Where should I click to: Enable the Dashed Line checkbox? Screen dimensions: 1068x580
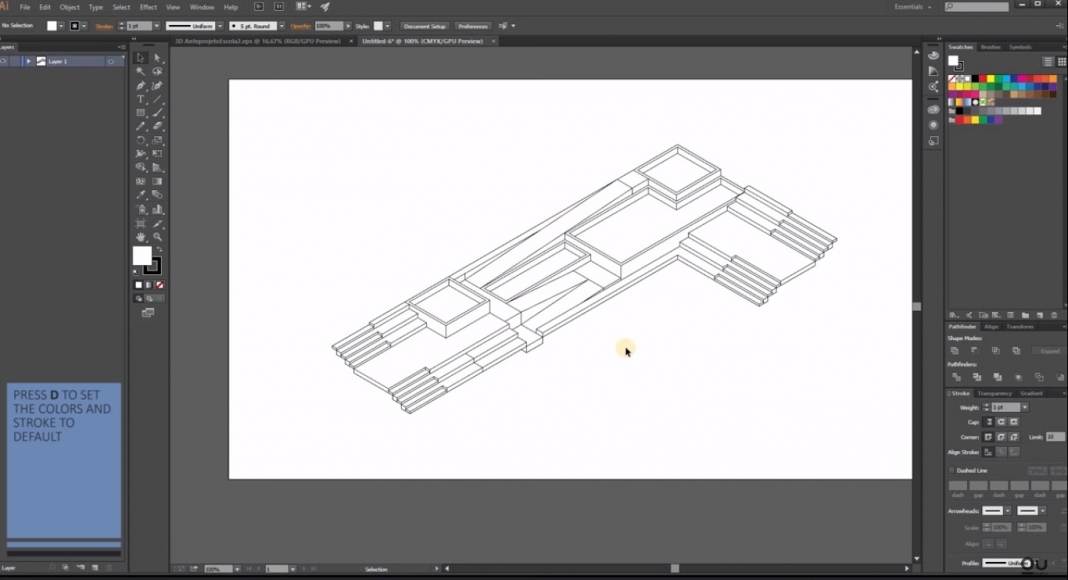[x=951, y=470]
